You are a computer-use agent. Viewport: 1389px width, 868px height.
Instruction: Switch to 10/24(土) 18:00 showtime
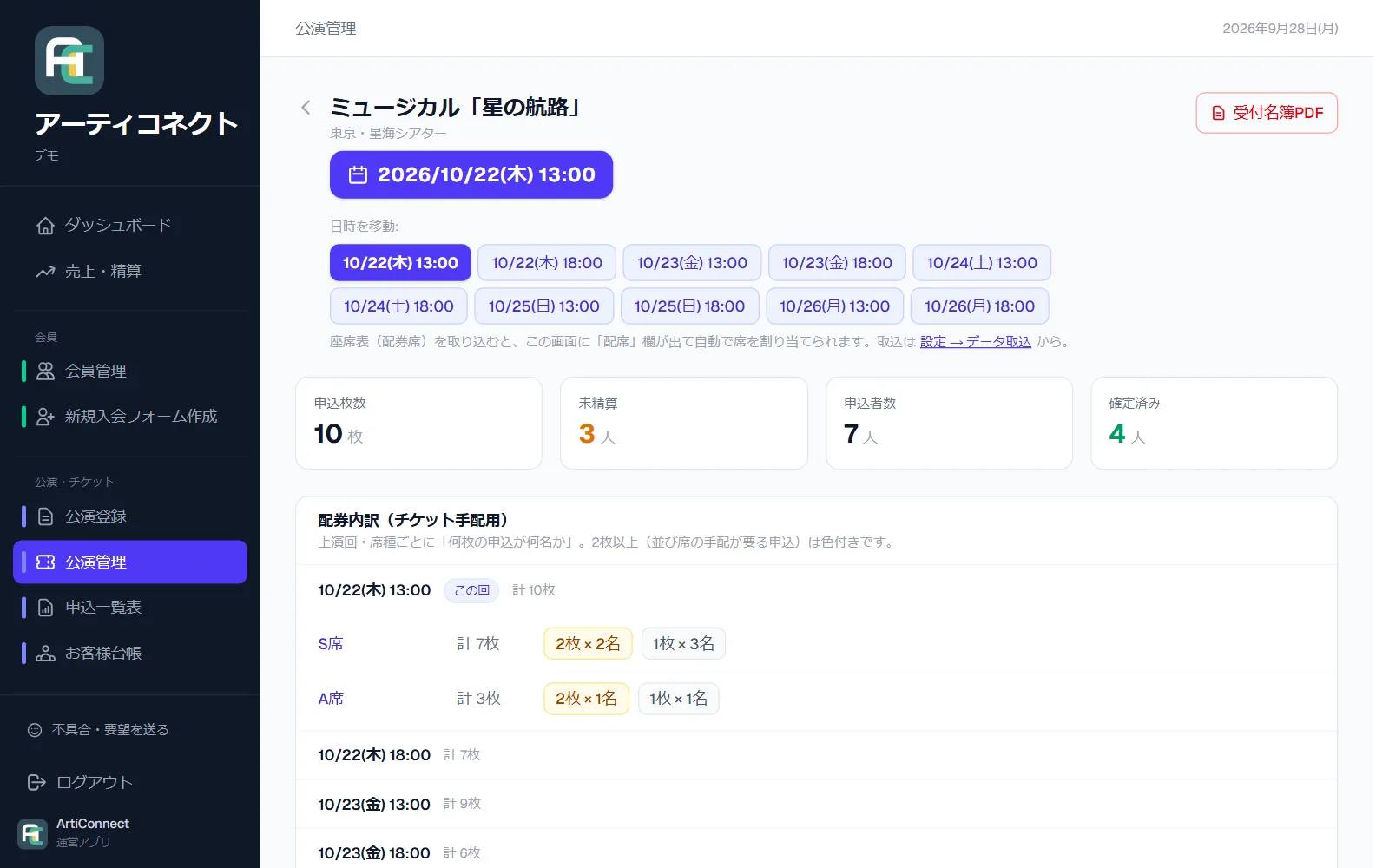[398, 306]
